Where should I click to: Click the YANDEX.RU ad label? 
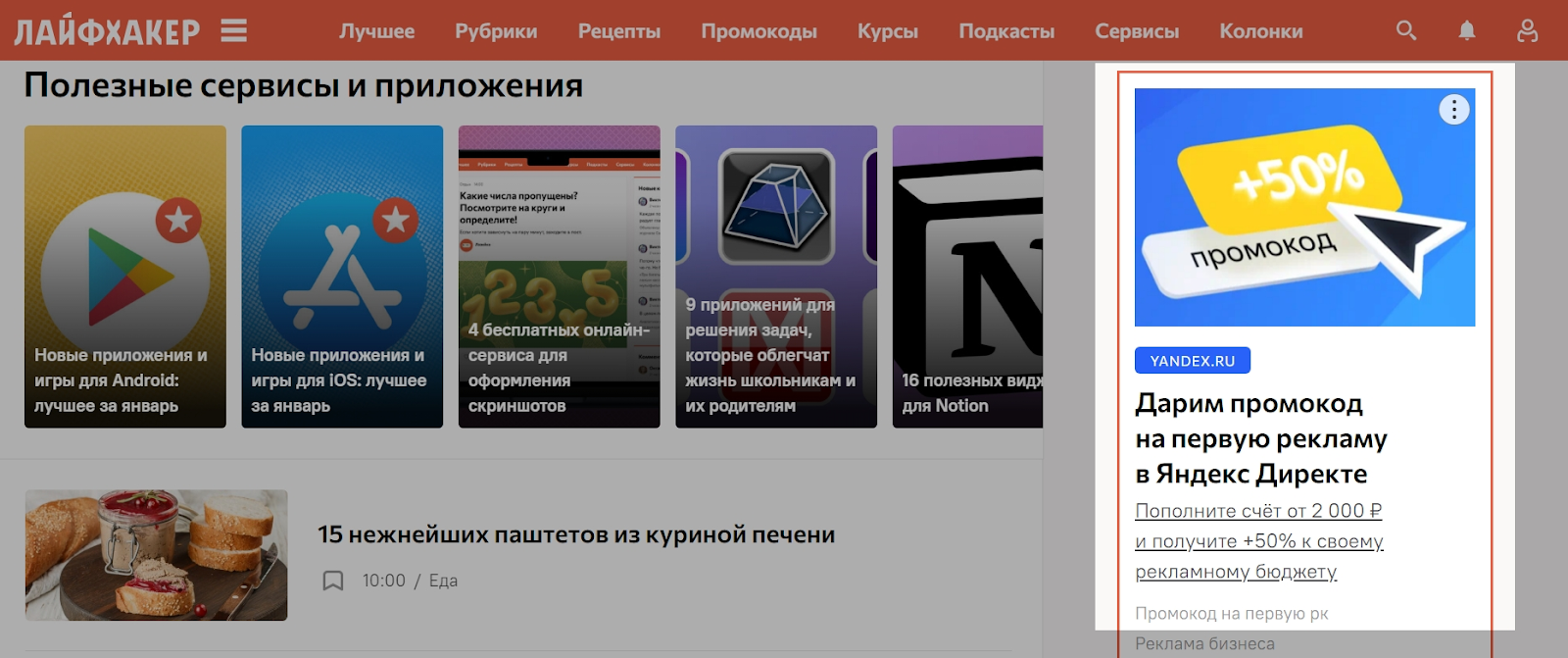(1193, 361)
